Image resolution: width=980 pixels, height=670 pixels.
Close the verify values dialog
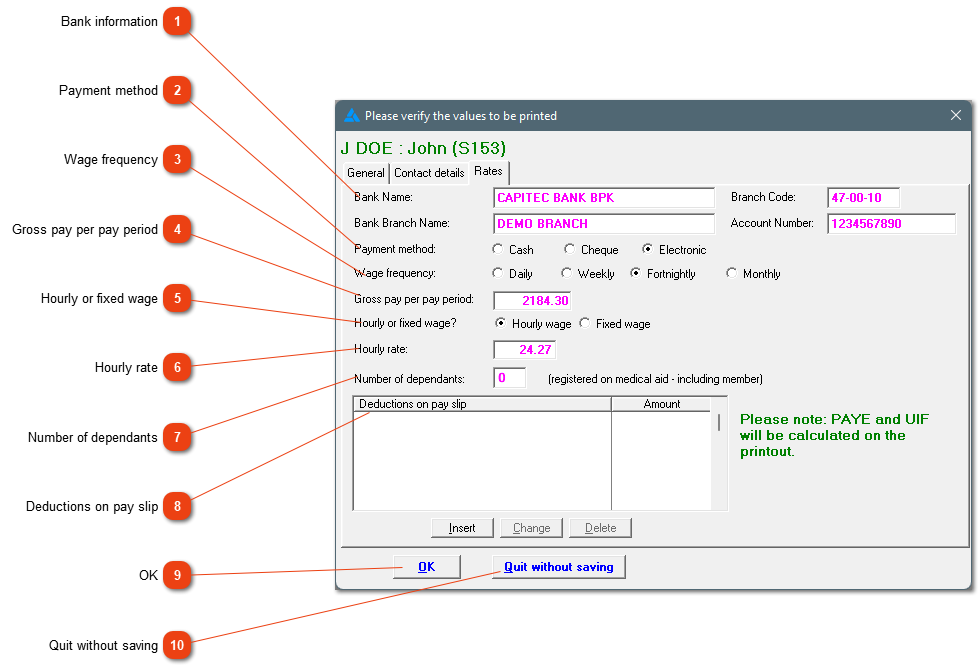tap(956, 115)
